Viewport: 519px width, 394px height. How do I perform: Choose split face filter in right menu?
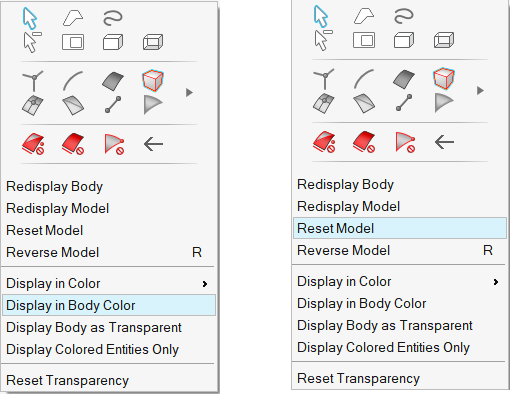(364, 103)
